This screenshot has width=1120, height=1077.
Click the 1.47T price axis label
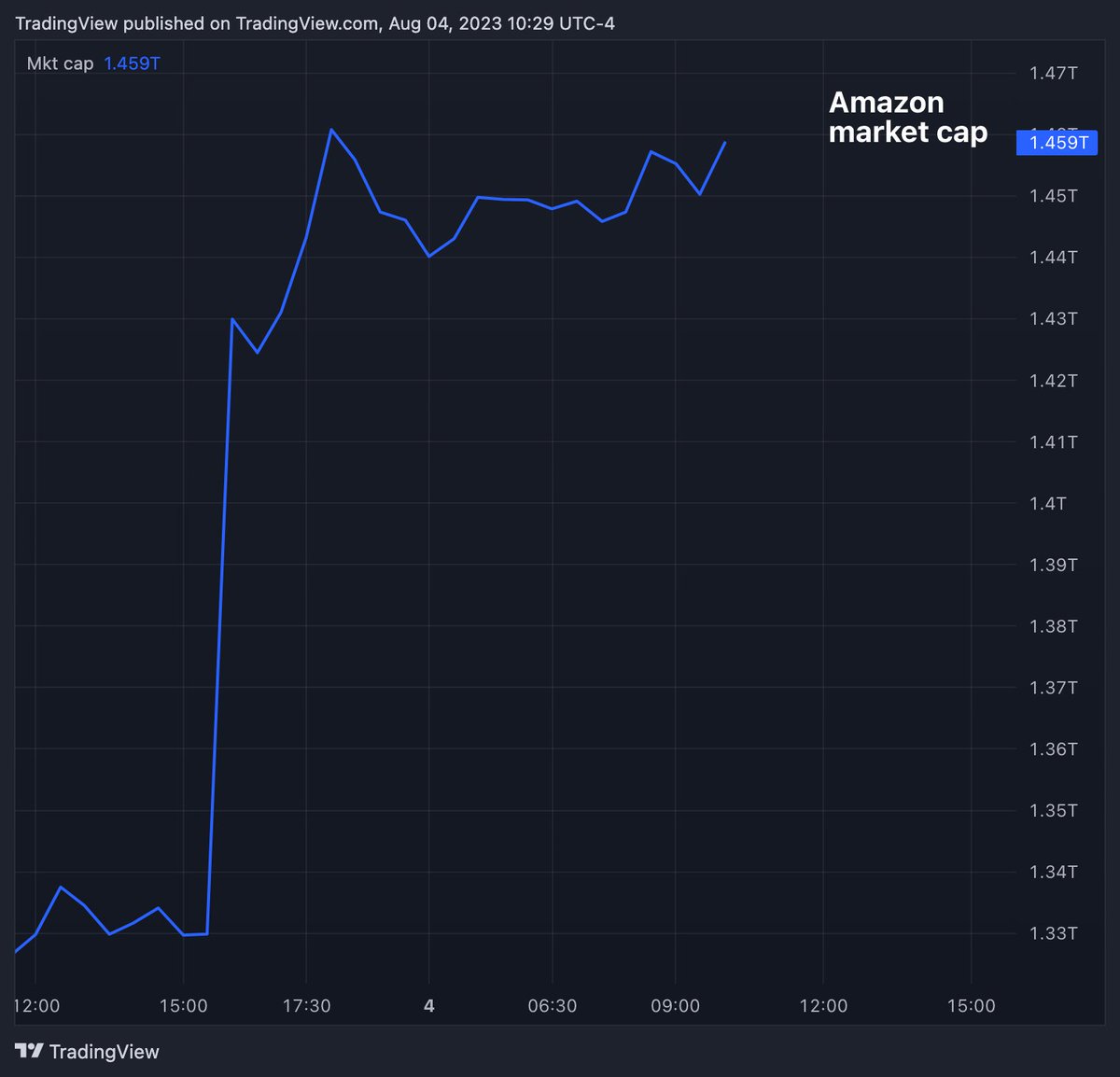coord(1053,73)
